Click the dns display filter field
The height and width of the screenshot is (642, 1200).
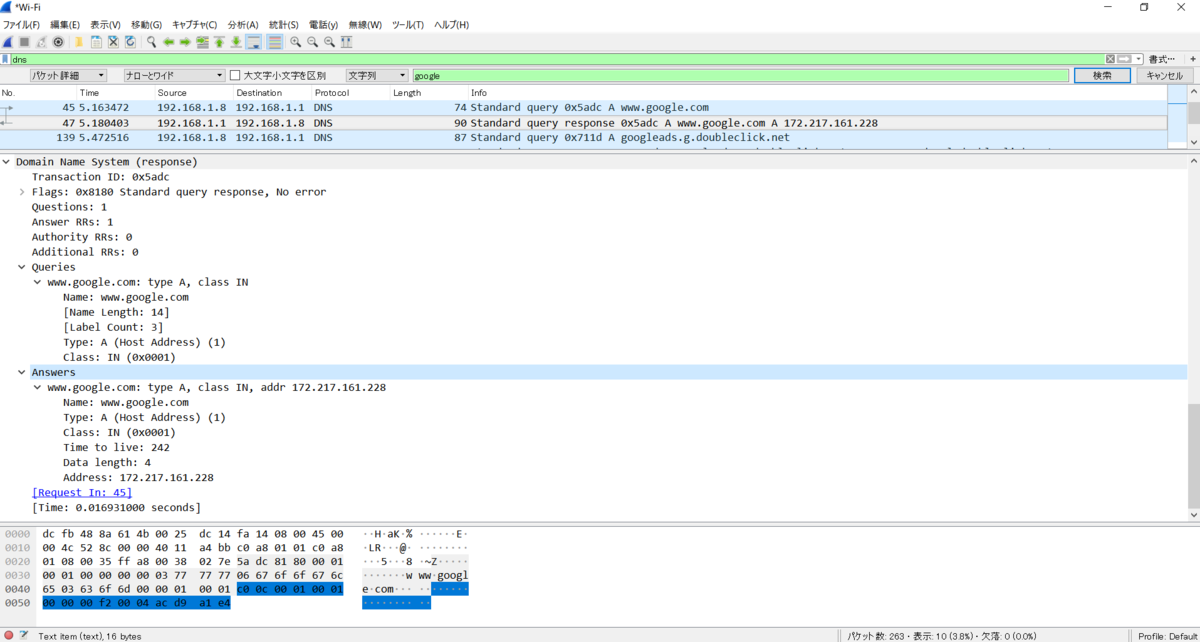tap(556, 59)
